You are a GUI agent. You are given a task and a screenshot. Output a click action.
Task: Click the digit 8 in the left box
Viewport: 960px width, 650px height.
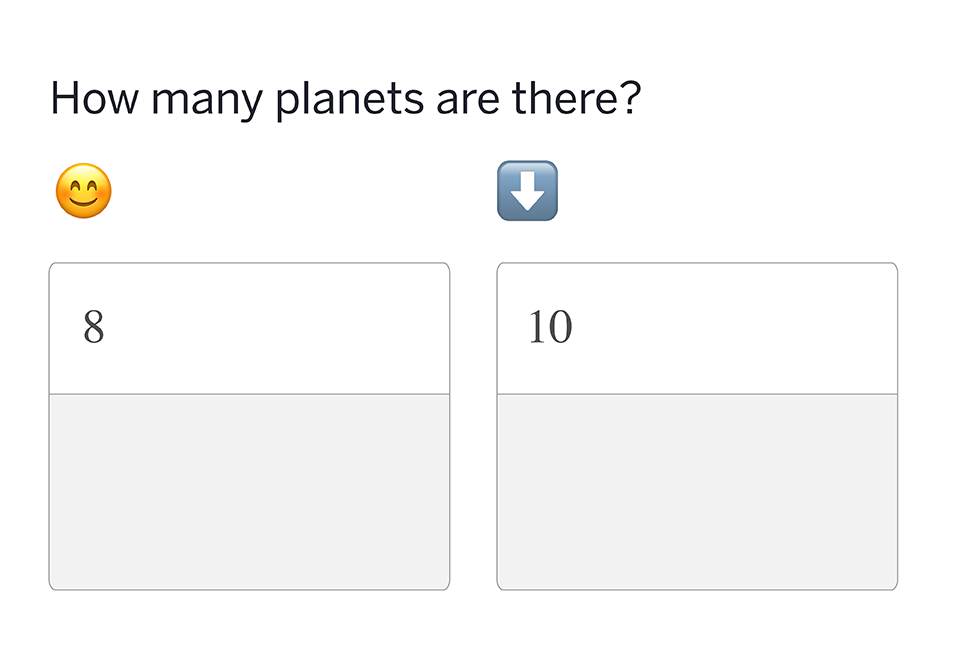[93, 327]
